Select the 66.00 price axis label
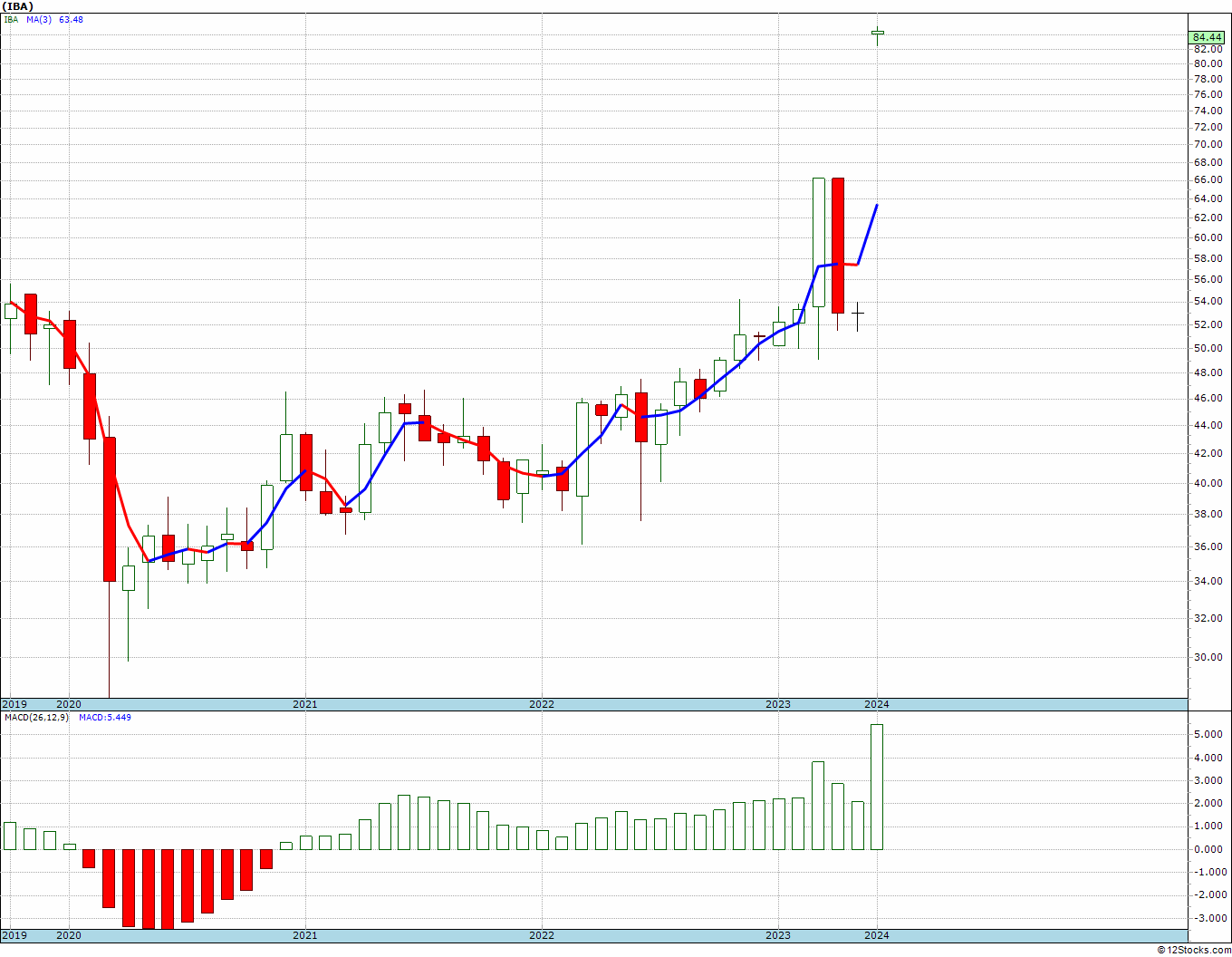This screenshot has height=957, width=1232. point(1208,179)
